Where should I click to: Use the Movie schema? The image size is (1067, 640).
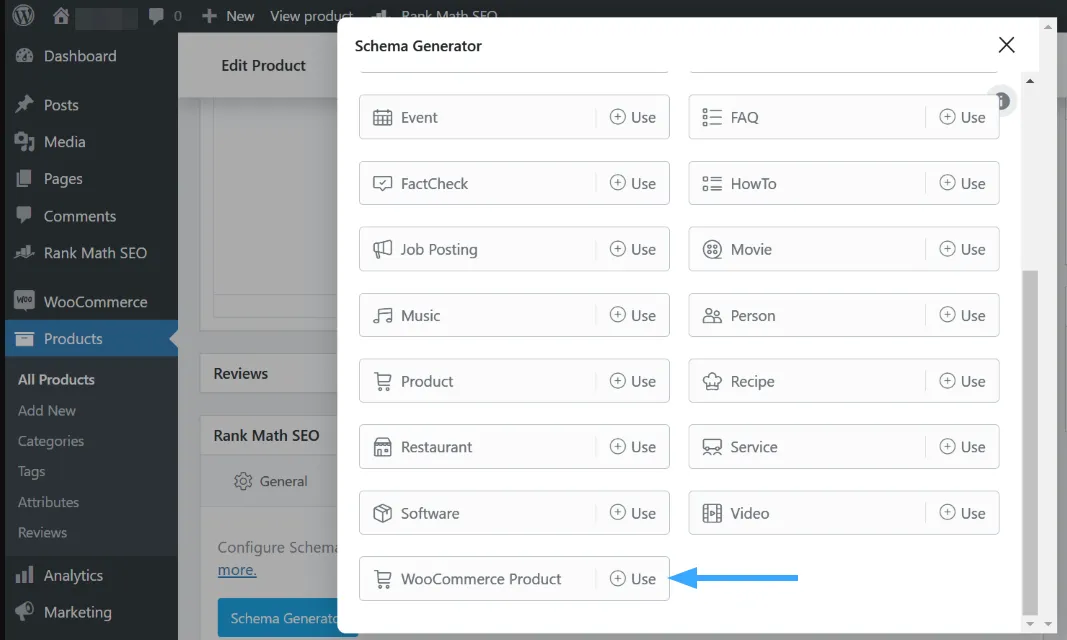(x=962, y=249)
